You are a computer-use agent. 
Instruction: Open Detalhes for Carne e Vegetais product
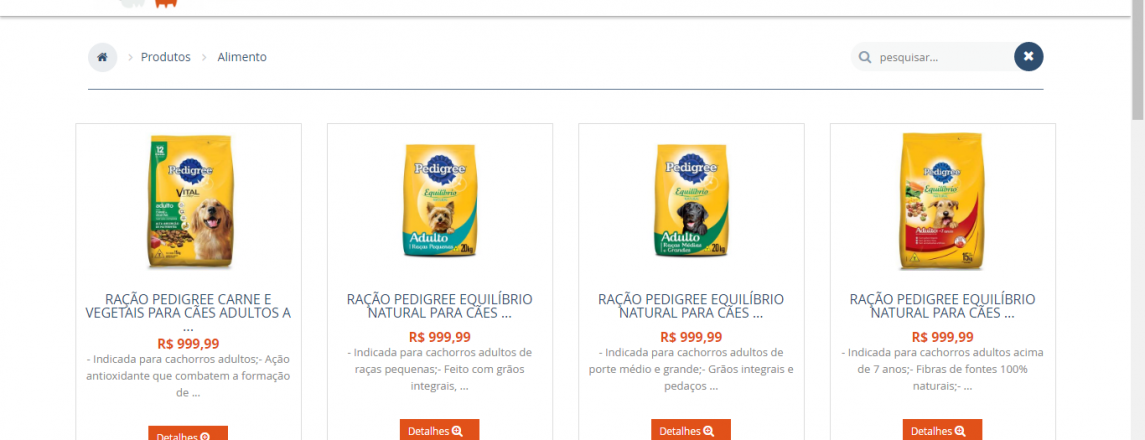(x=188, y=434)
